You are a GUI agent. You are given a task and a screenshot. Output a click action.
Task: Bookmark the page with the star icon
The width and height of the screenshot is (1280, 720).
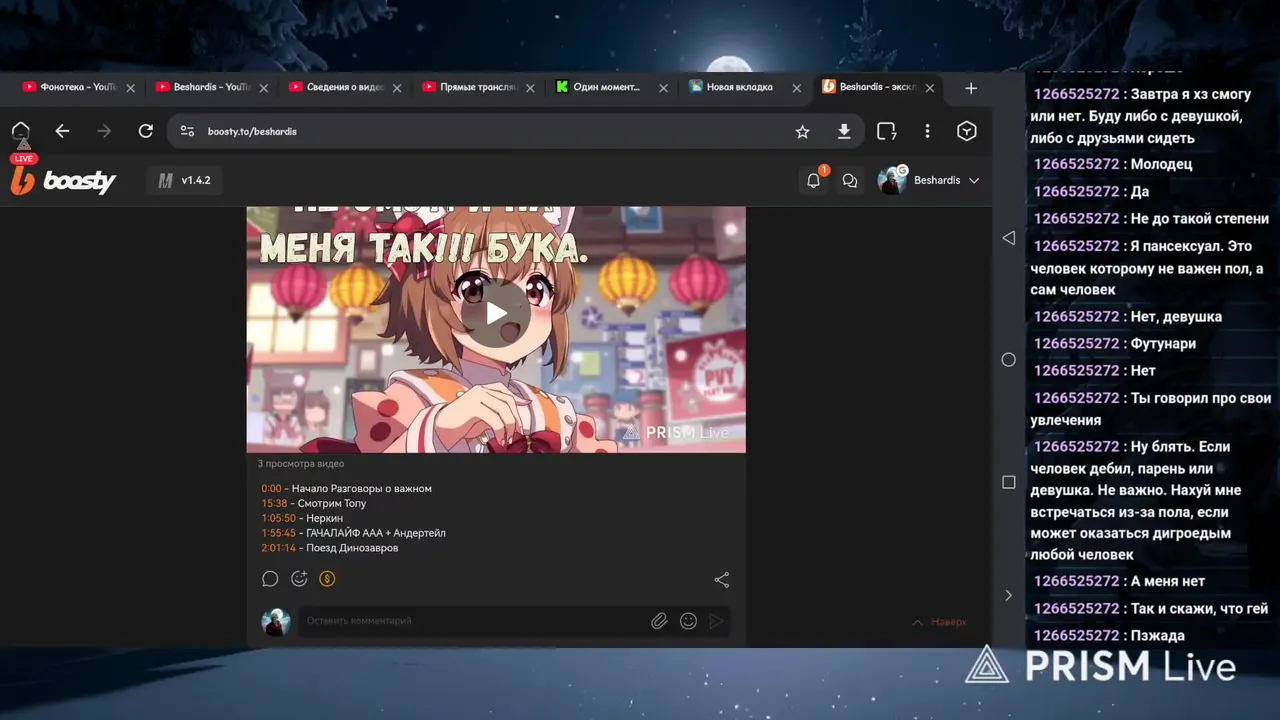click(802, 131)
